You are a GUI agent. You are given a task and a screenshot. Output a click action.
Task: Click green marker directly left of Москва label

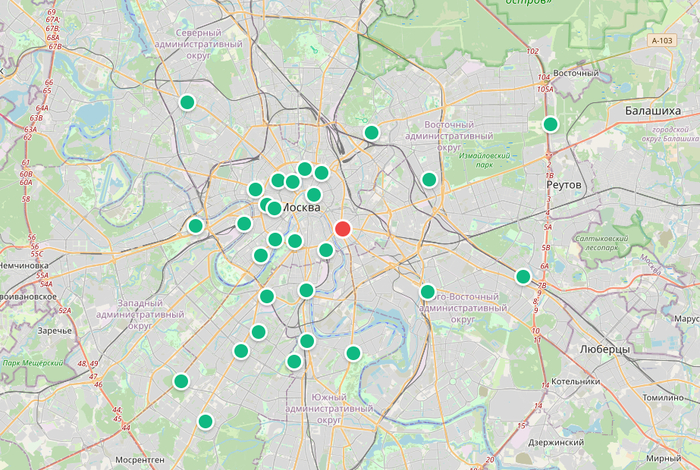(274, 209)
